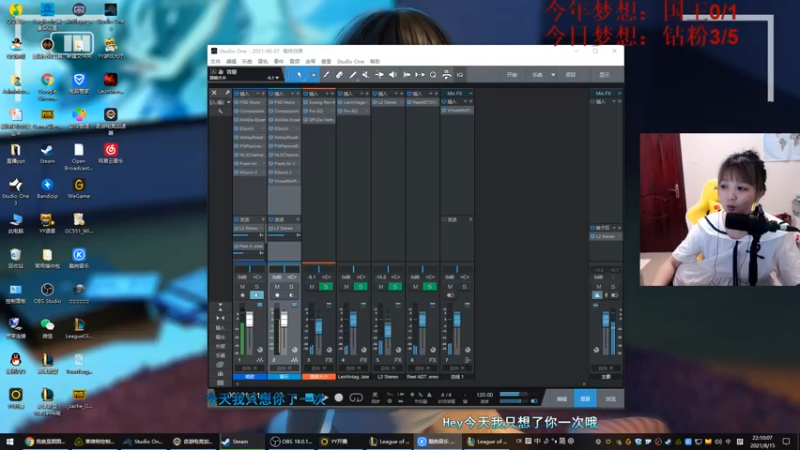Select the Bend tool icon

click(380, 74)
